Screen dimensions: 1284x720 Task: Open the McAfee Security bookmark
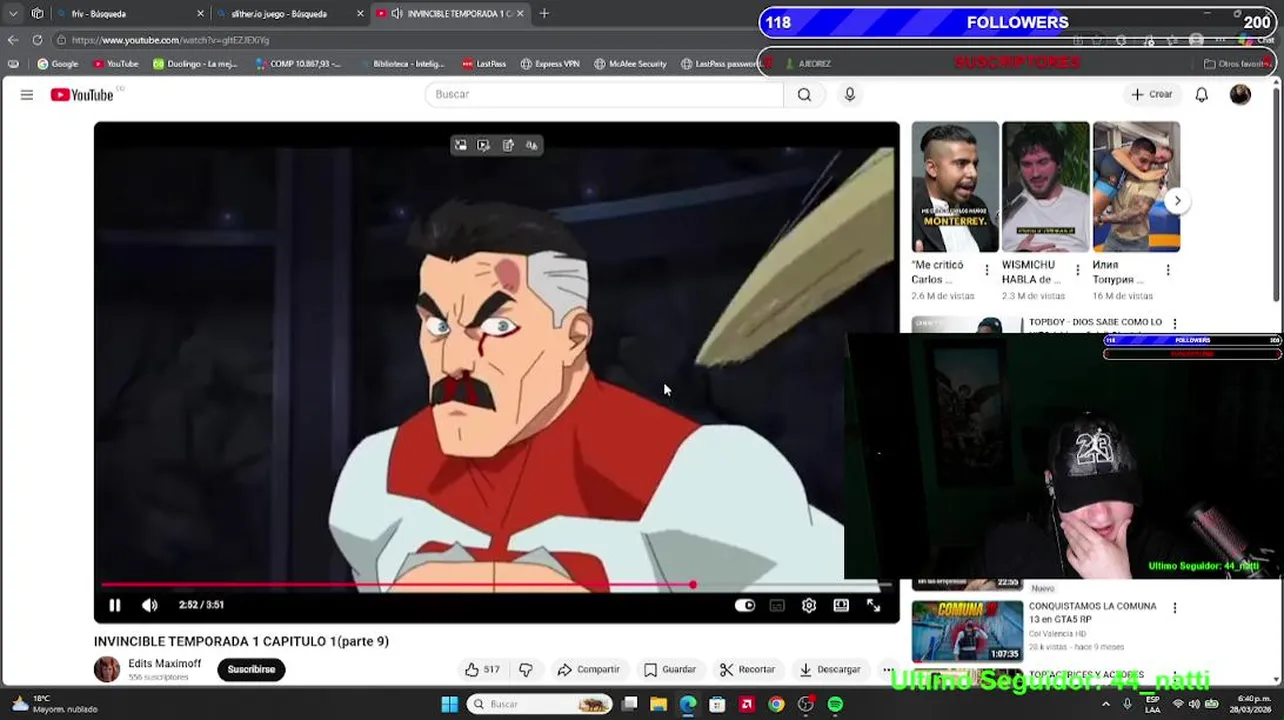tap(630, 64)
